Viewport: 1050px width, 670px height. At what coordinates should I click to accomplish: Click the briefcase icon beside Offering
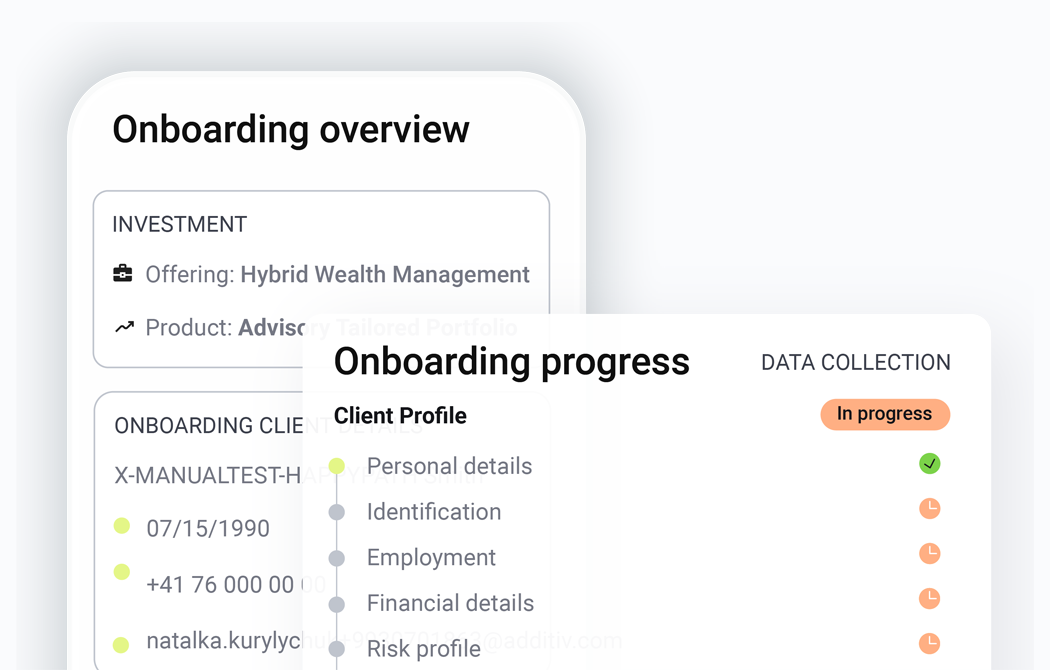[x=123, y=274]
